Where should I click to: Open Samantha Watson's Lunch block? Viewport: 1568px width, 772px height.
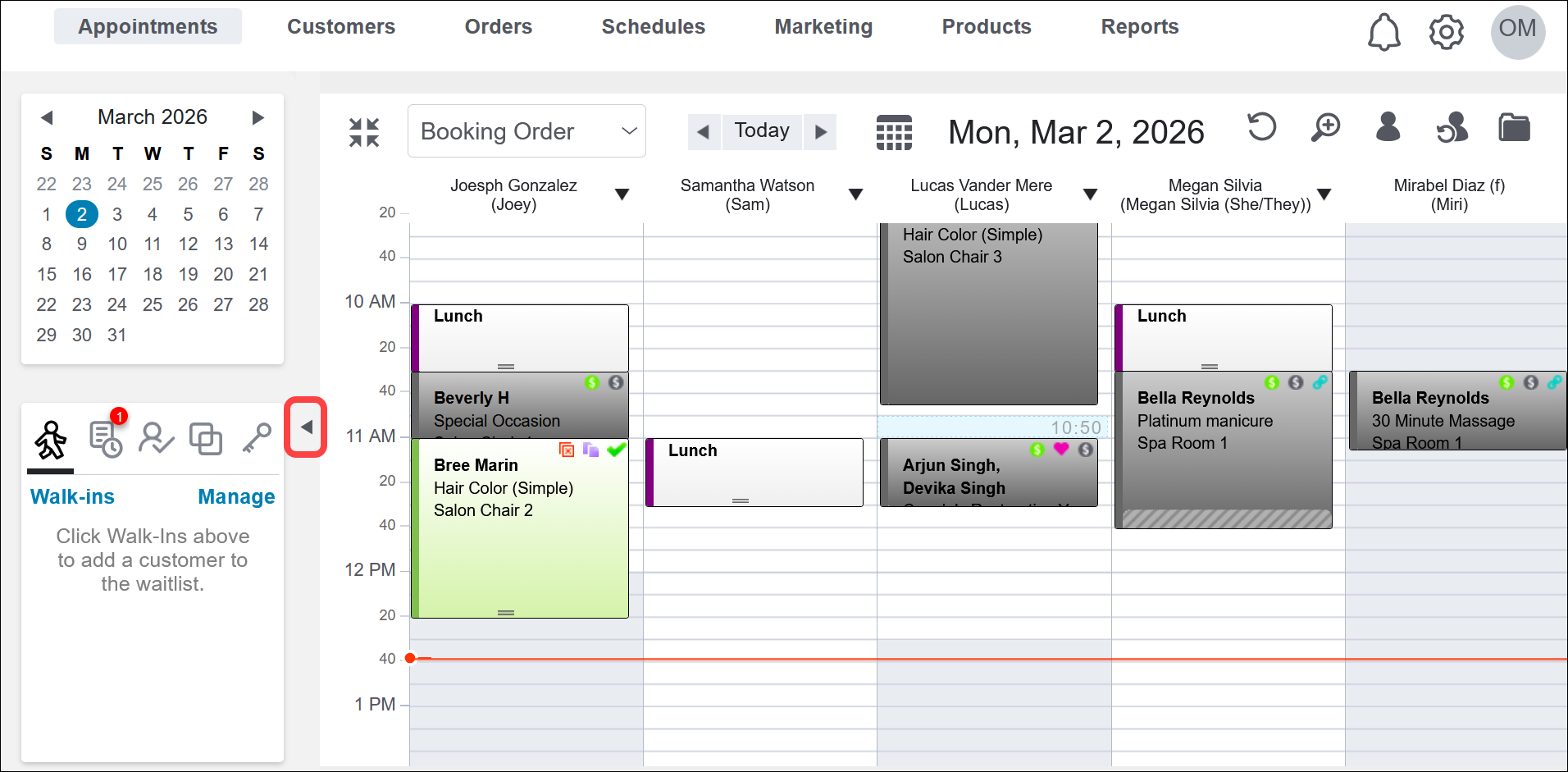[754, 473]
